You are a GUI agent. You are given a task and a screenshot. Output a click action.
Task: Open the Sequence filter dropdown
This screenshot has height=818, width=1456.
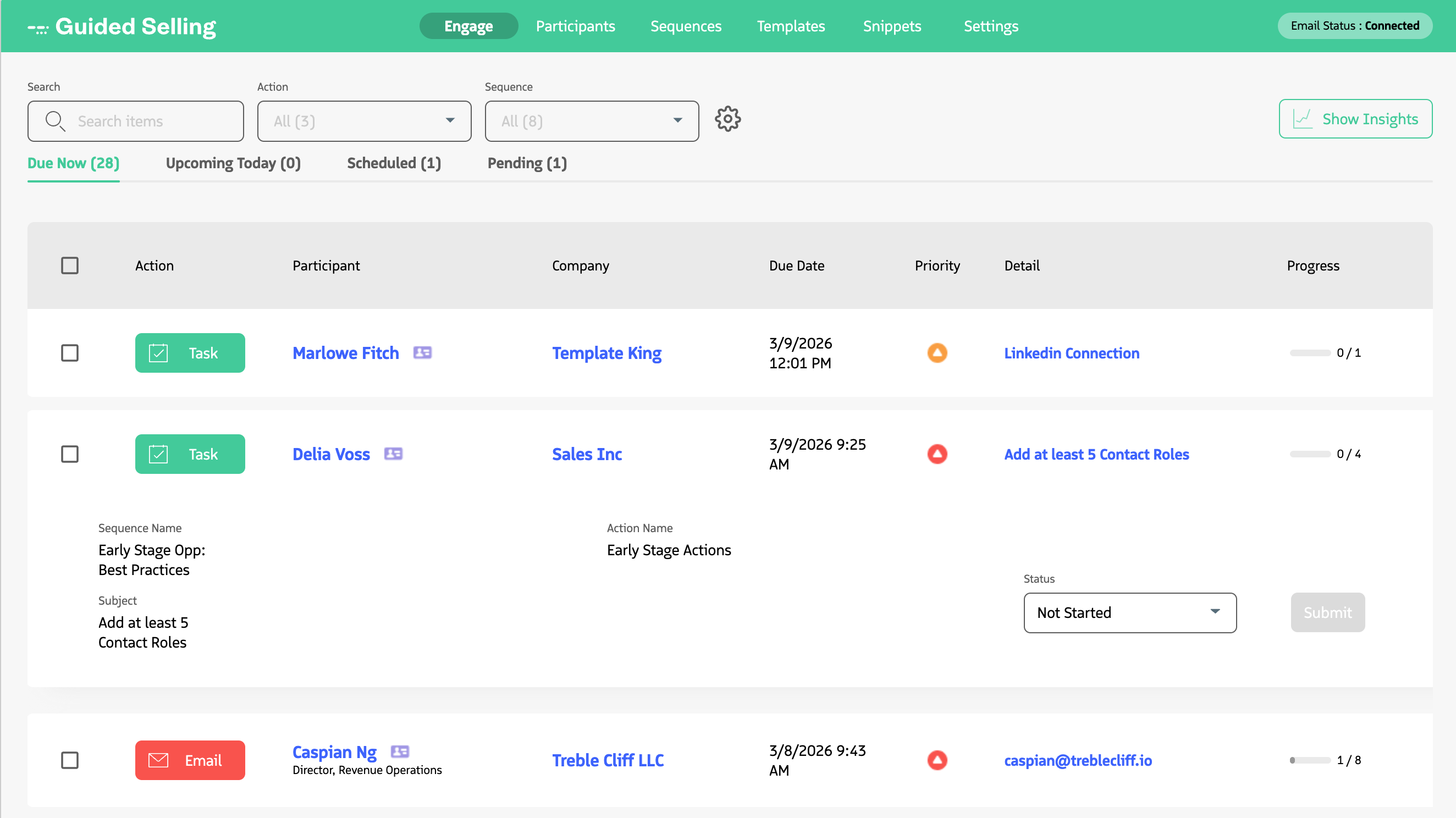[591, 121]
